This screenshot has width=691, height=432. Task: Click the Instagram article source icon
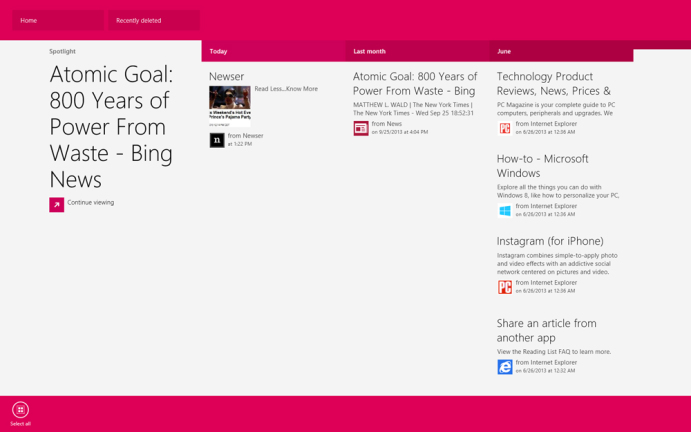[x=505, y=287]
